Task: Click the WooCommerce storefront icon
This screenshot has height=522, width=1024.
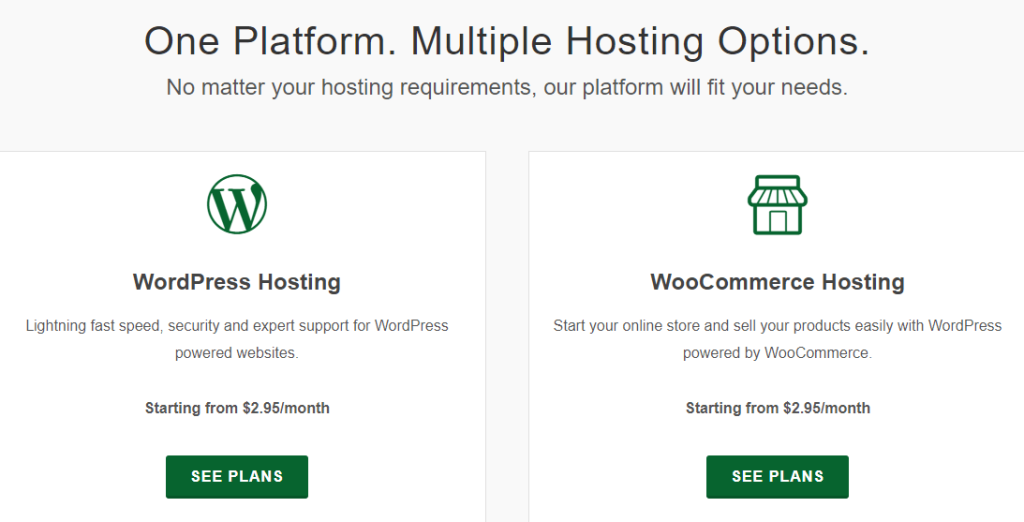Action: (x=777, y=205)
